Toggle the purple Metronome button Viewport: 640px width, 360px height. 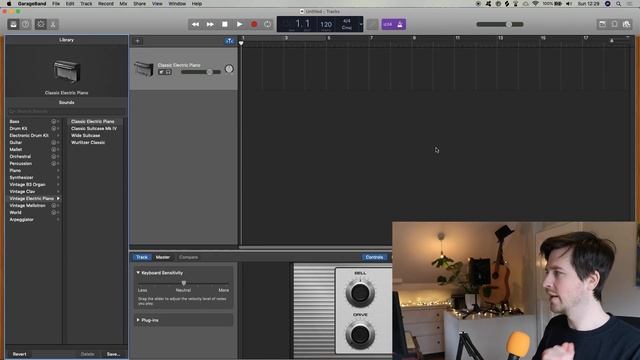click(400, 24)
